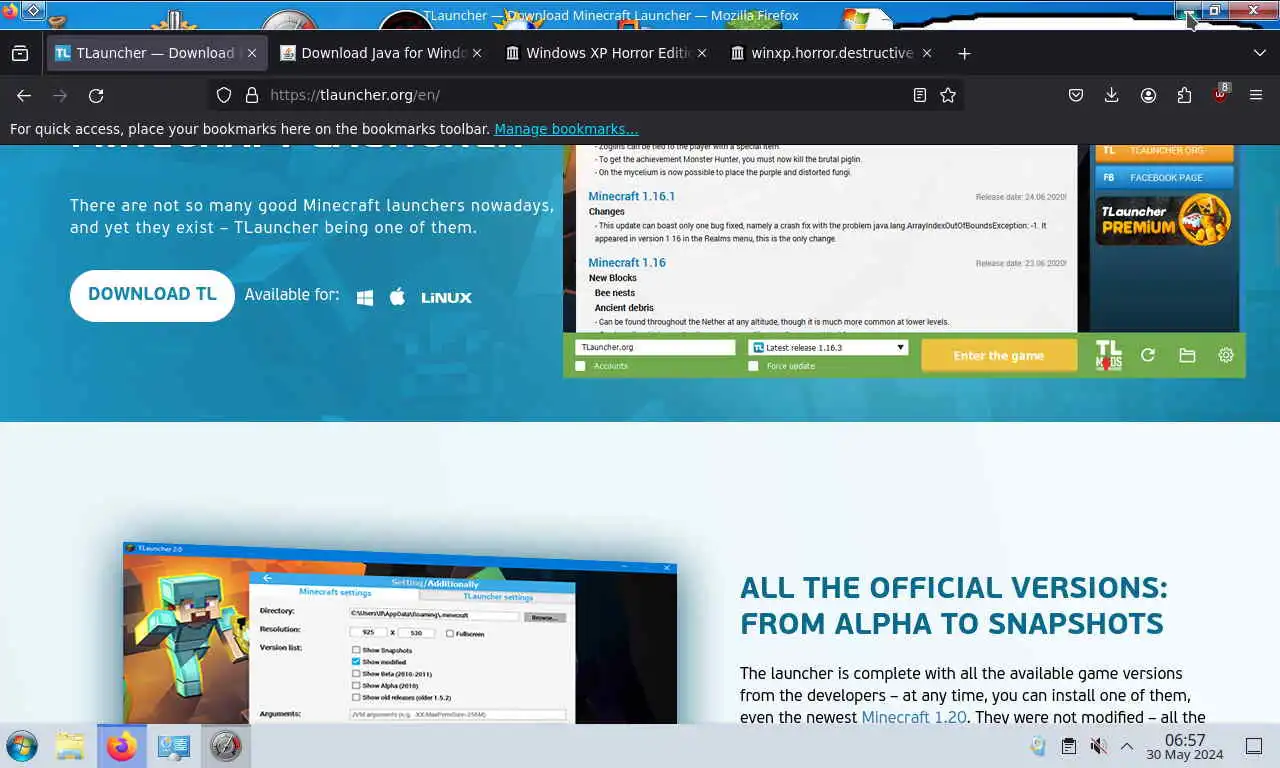Click the TLauncher PREMIUM banner

[1165, 220]
